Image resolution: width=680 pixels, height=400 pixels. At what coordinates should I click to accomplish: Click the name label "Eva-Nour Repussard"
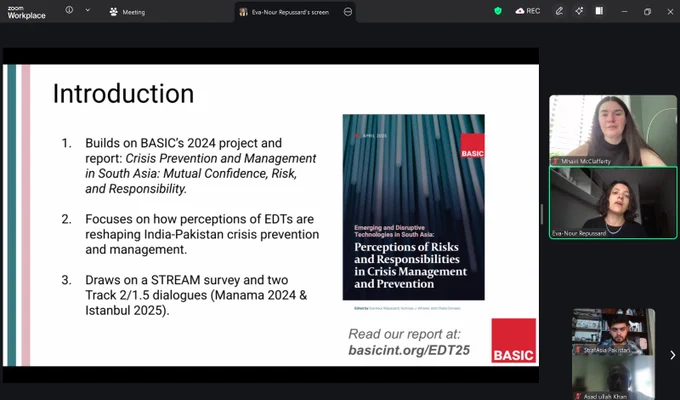[x=579, y=233]
